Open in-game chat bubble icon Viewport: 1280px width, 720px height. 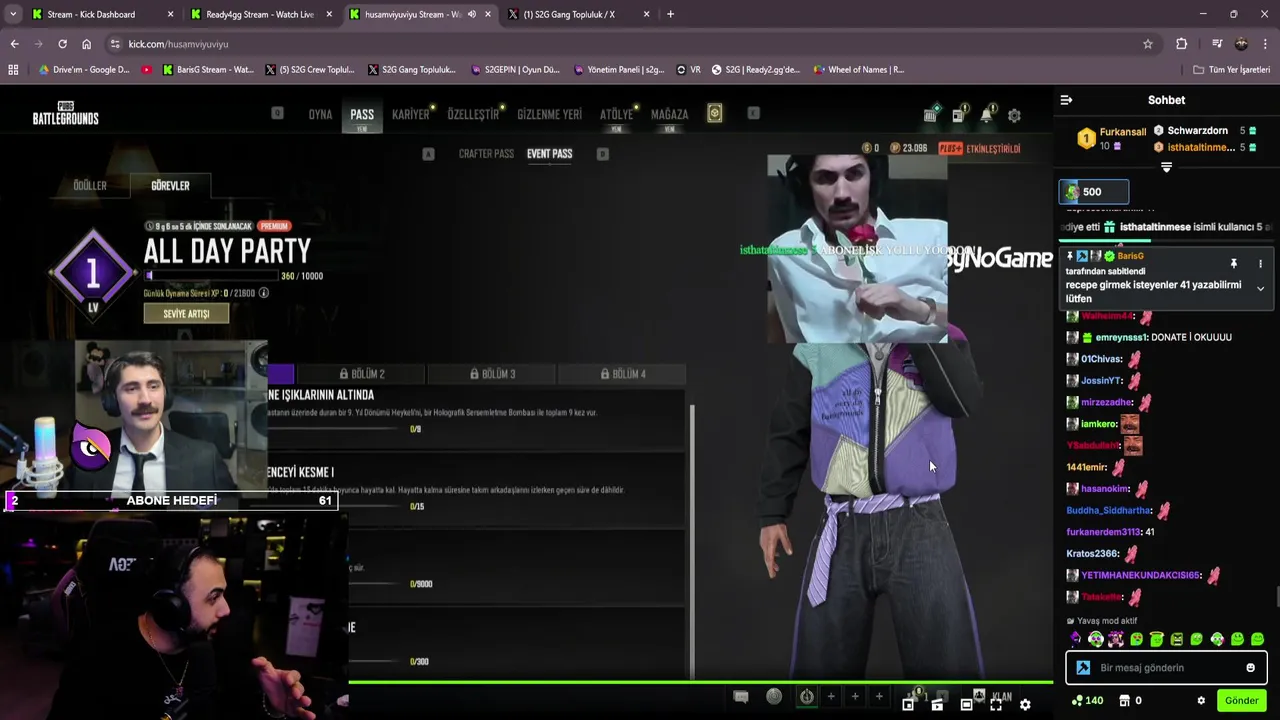[x=741, y=696]
